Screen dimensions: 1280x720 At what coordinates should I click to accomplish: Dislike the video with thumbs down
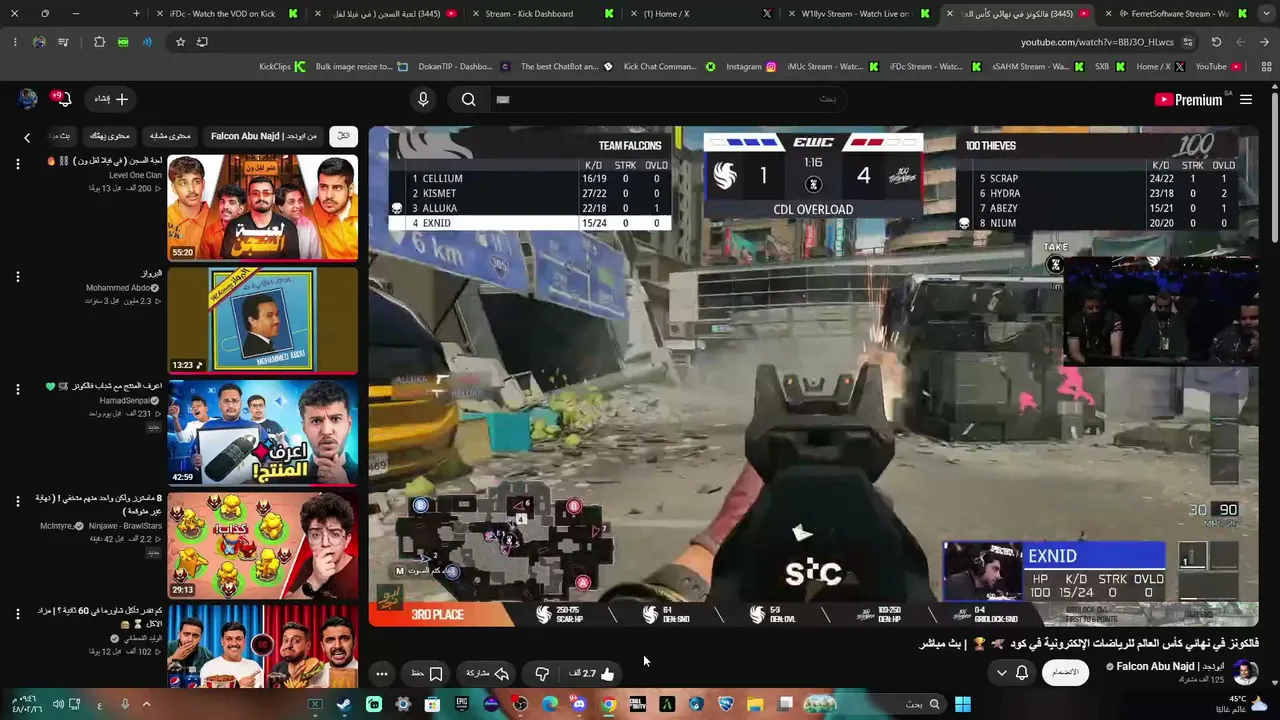pos(542,674)
